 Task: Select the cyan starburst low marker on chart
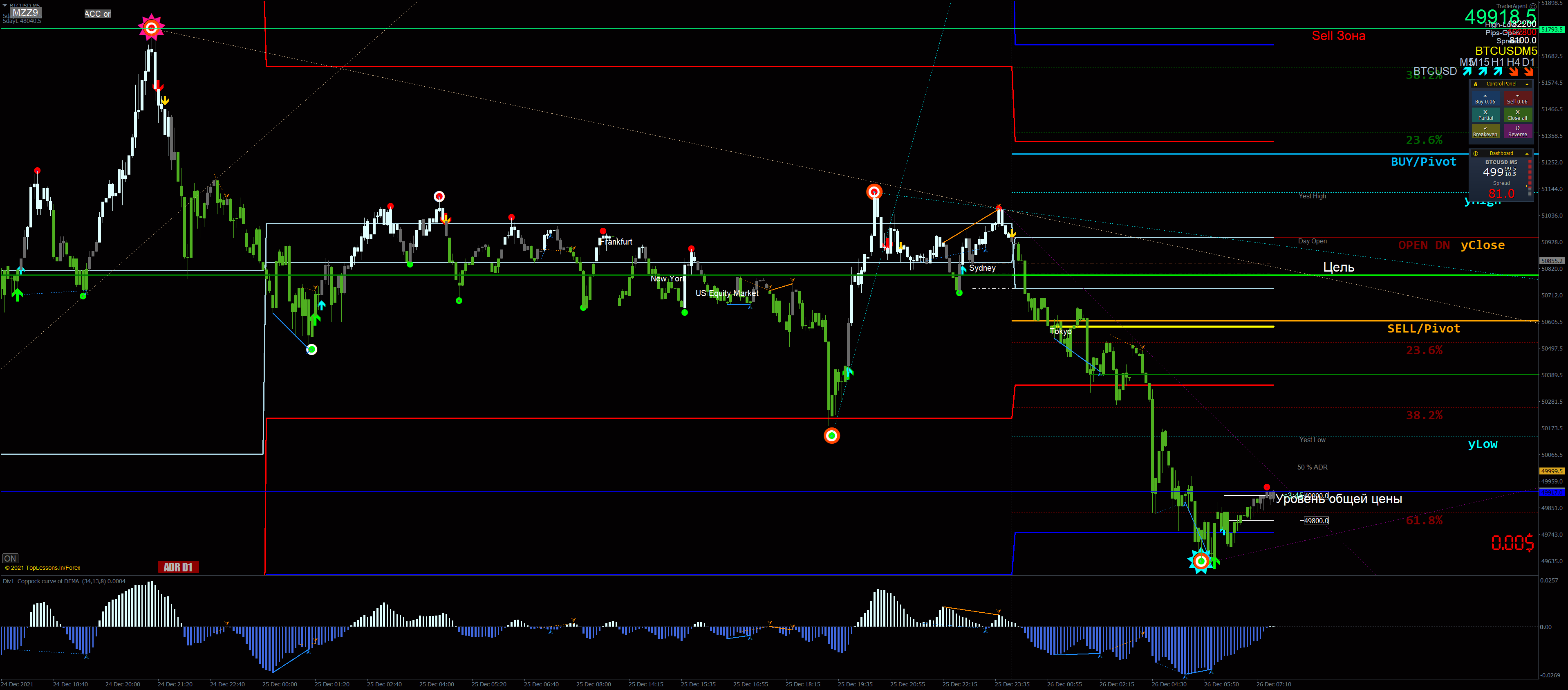coord(1201,561)
